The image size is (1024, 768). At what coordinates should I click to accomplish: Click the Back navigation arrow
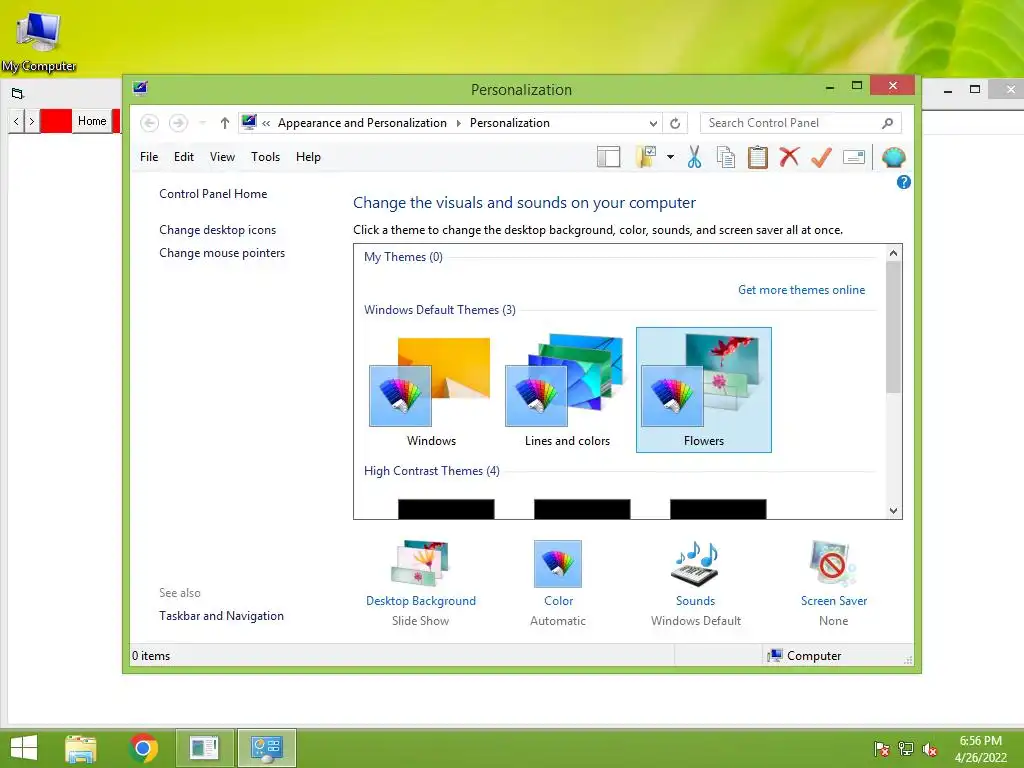point(150,123)
